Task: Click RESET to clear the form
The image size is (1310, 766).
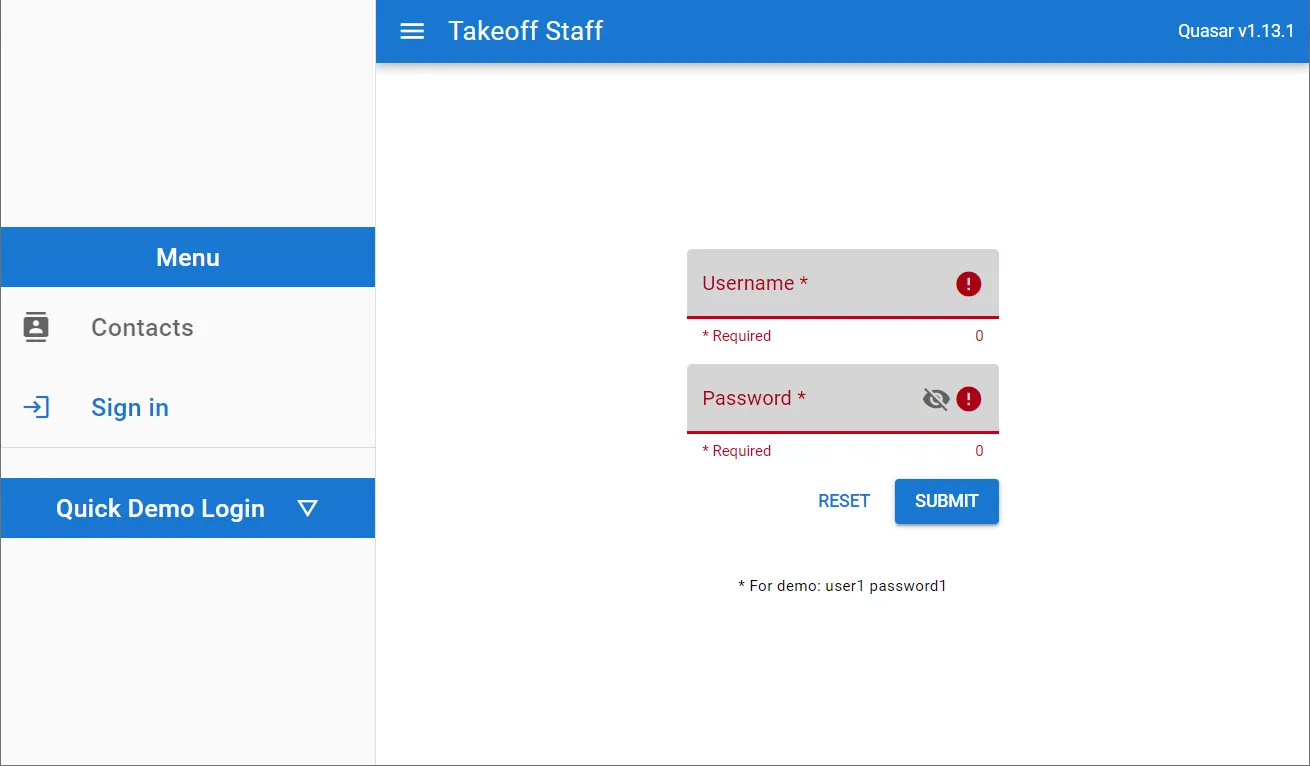Action: click(x=843, y=501)
